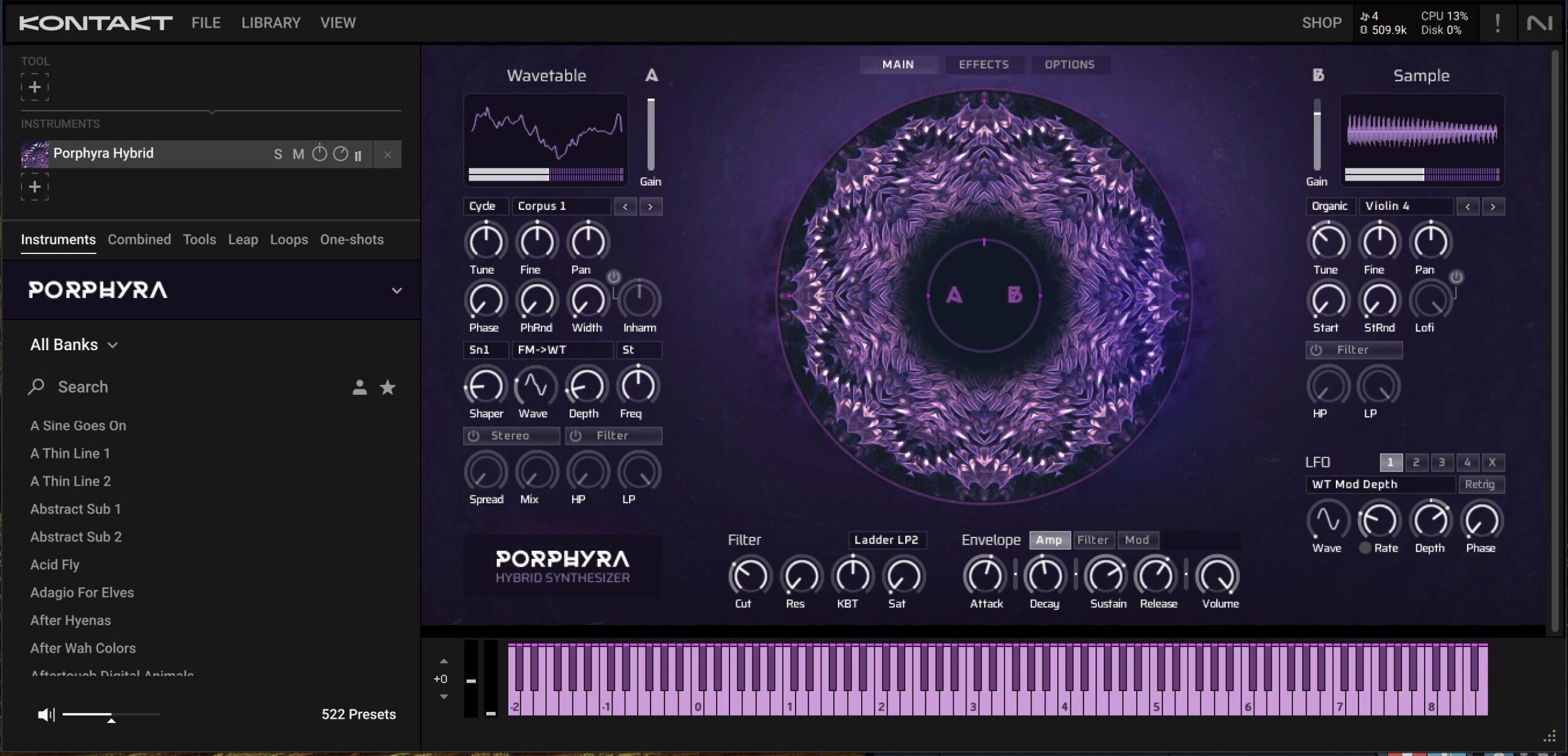This screenshot has height=756, width=1568.
Task: Open the Corpus 1 wavetable dropdown
Action: (x=562, y=206)
